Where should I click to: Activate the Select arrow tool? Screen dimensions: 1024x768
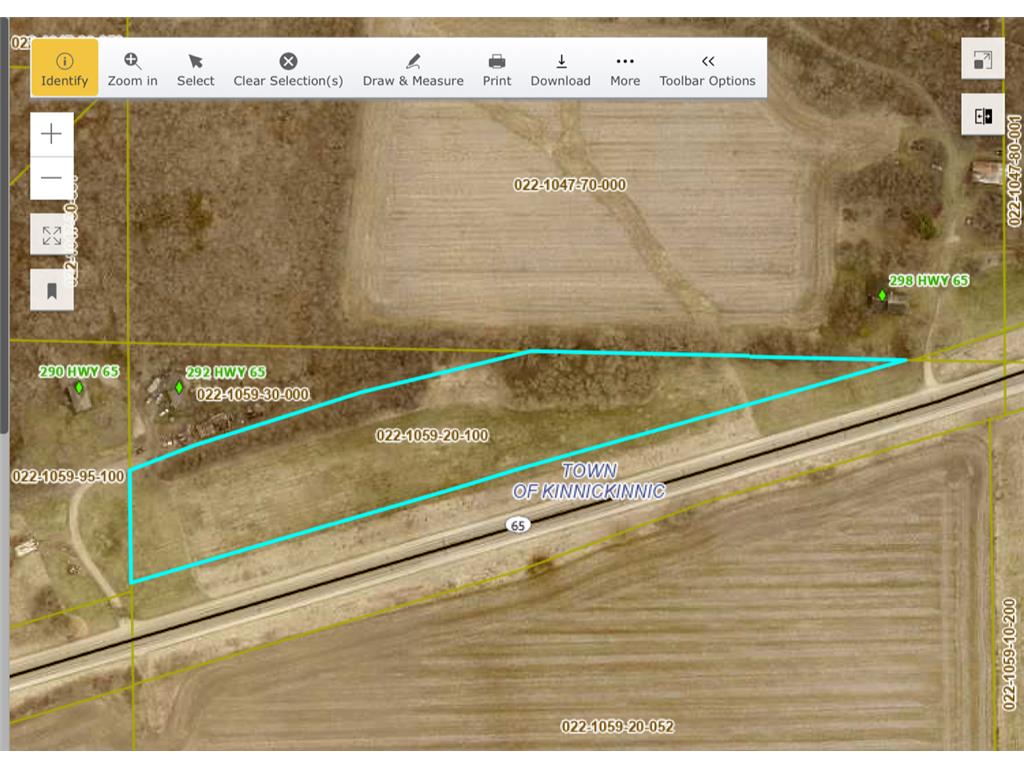[x=196, y=67]
